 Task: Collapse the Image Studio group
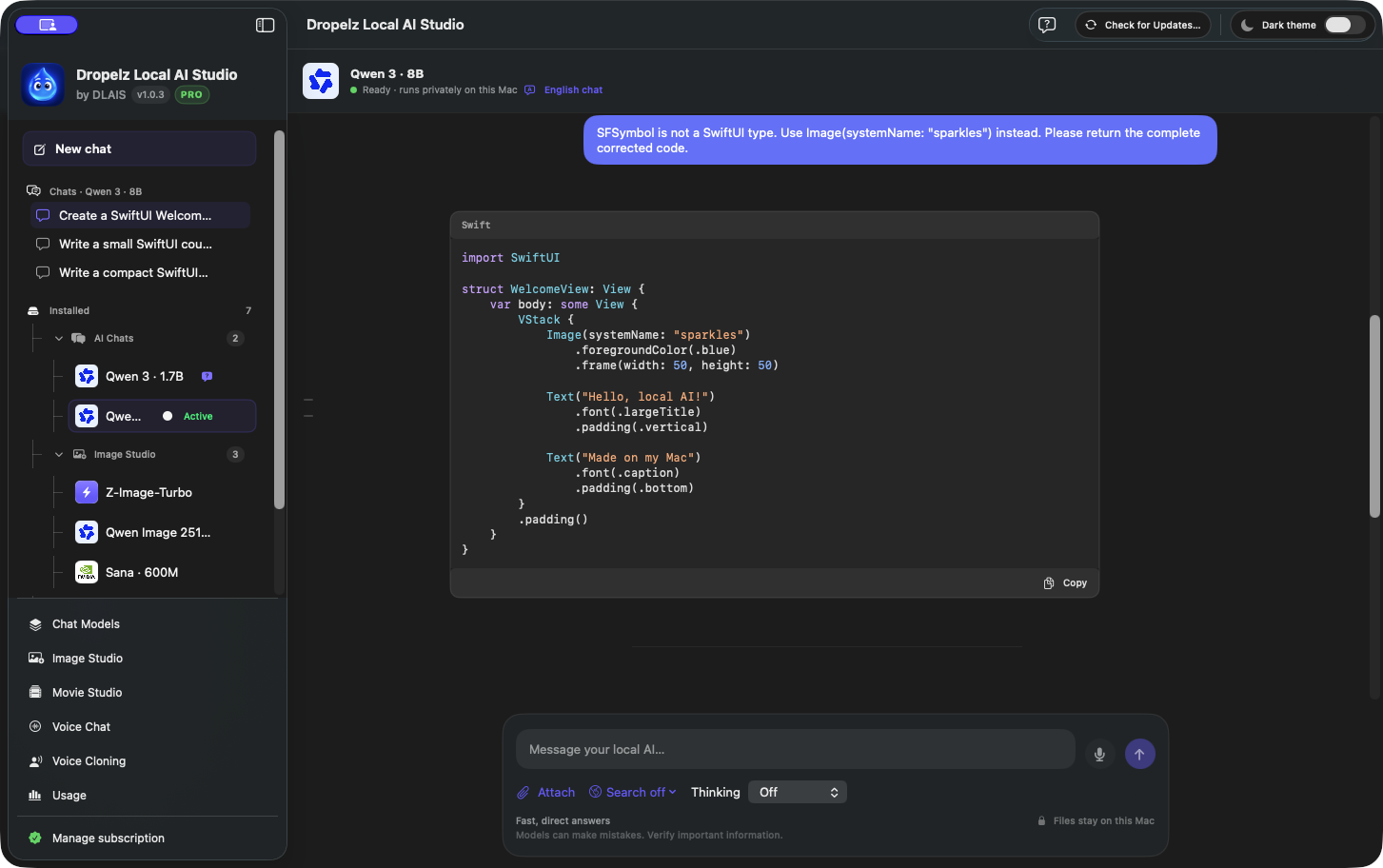click(x=59, y=454)
